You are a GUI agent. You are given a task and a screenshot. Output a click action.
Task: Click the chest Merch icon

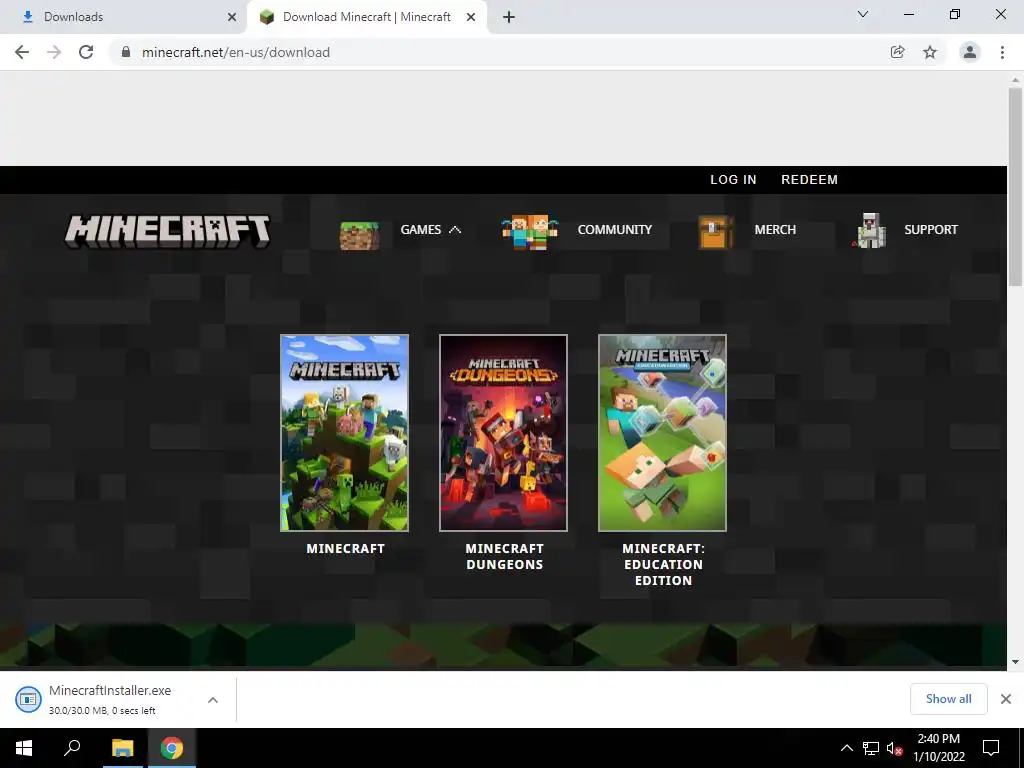click(716, 233)
